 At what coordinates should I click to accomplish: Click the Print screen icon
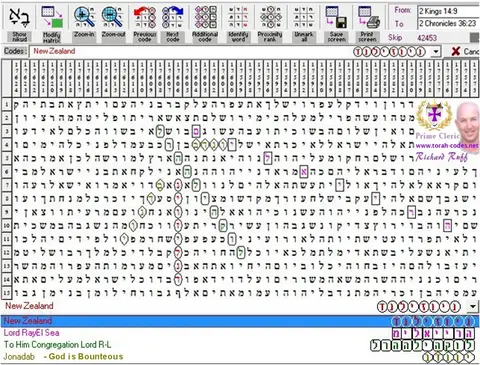368,17
